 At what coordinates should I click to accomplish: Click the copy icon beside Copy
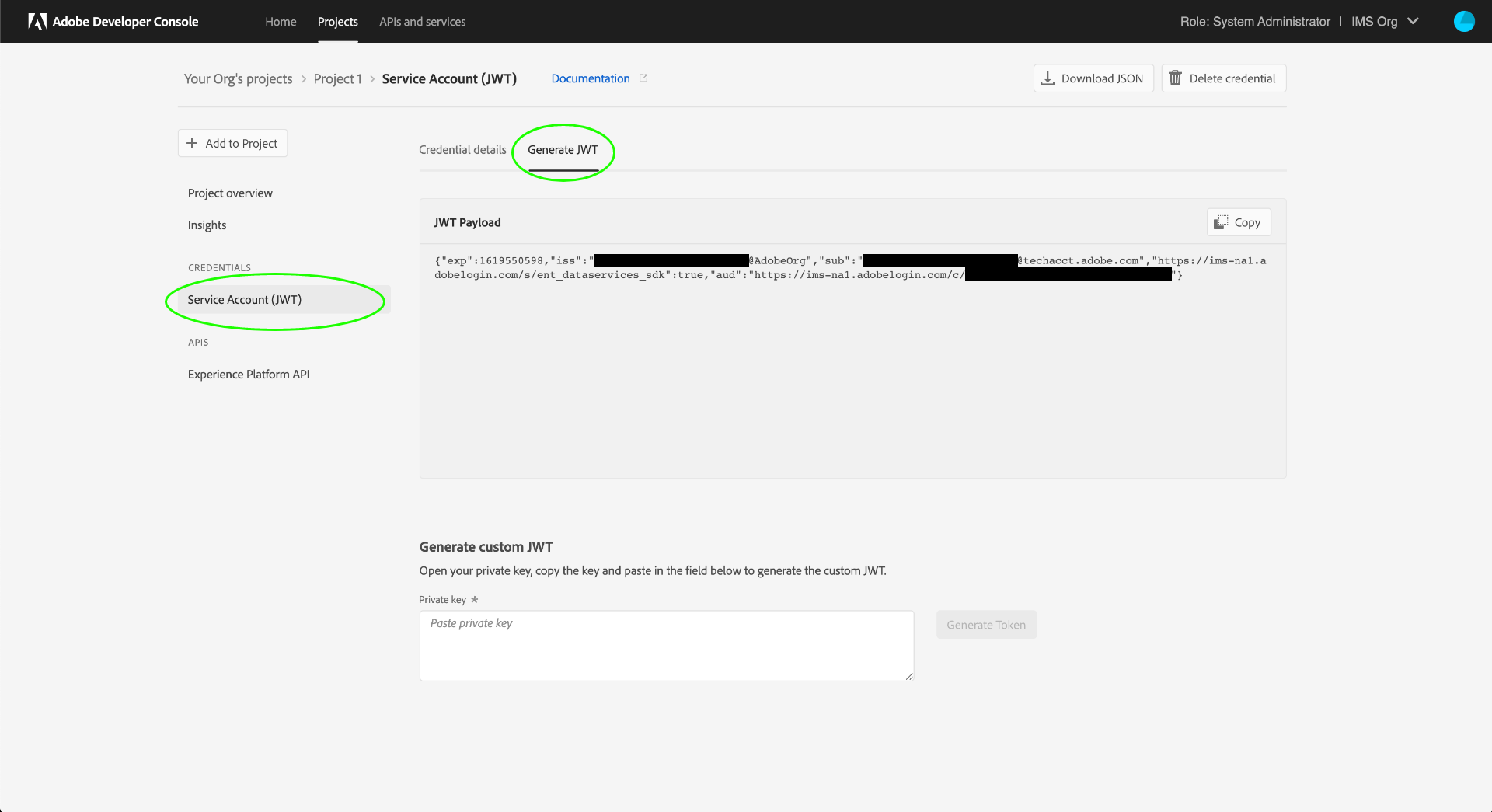click(1221, 222)
